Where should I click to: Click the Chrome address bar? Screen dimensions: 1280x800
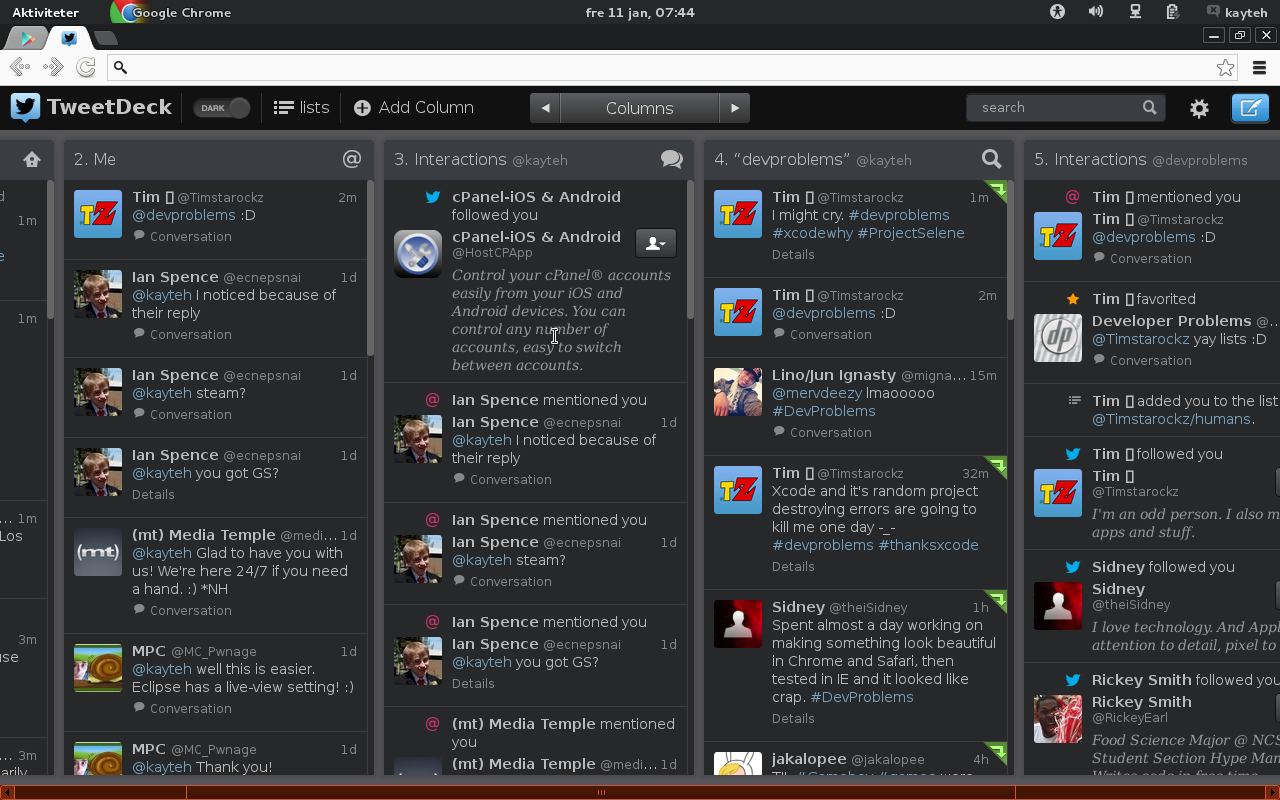coord(672,67)
